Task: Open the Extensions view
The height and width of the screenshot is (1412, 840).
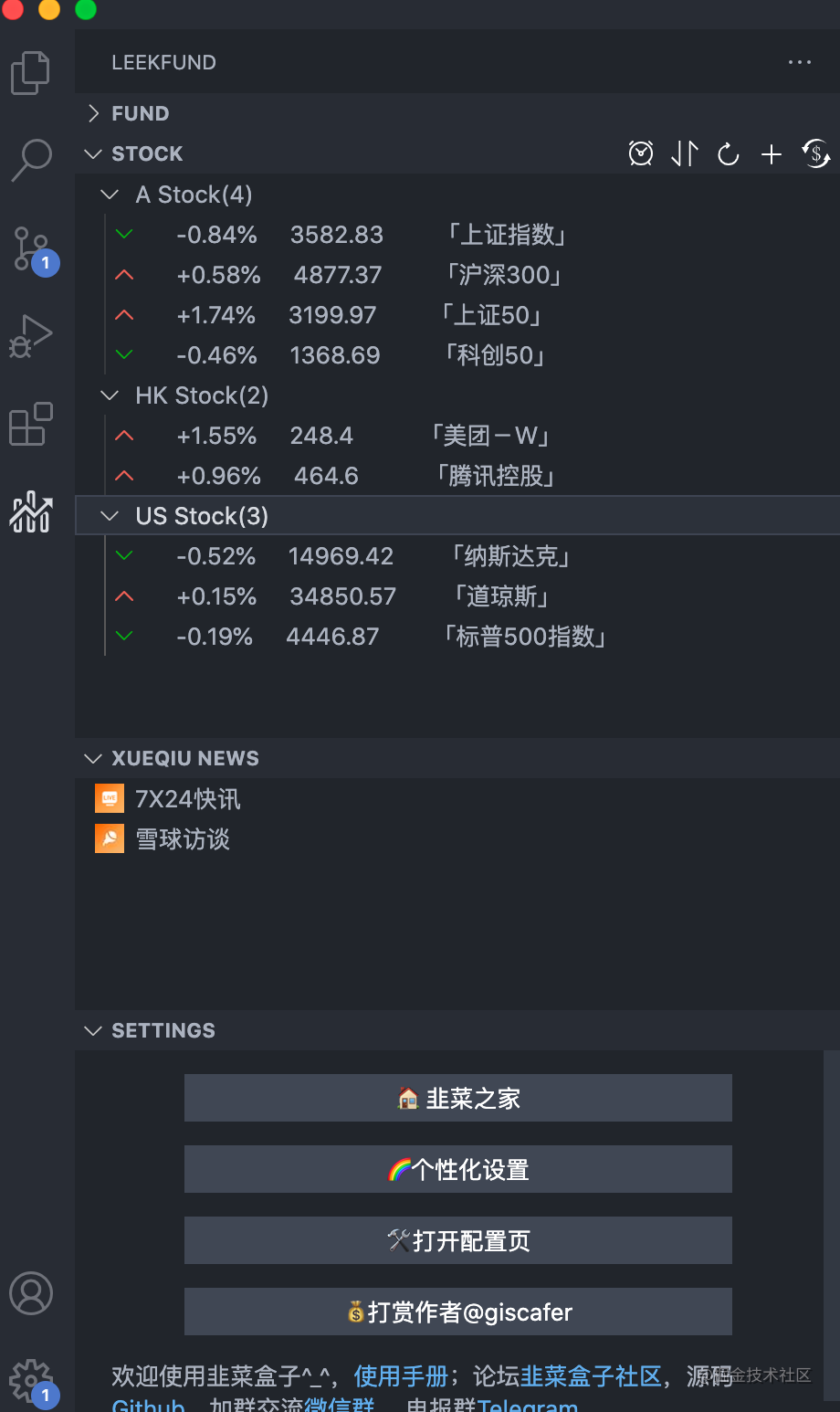Action: tap(30, 423)
